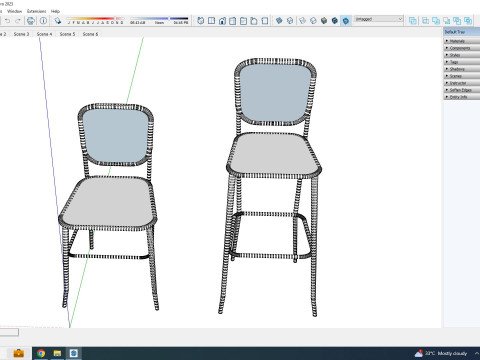Screen dimensions: 480x360
Task: Expand the Styles tray panel
Action: pos(462,55)
